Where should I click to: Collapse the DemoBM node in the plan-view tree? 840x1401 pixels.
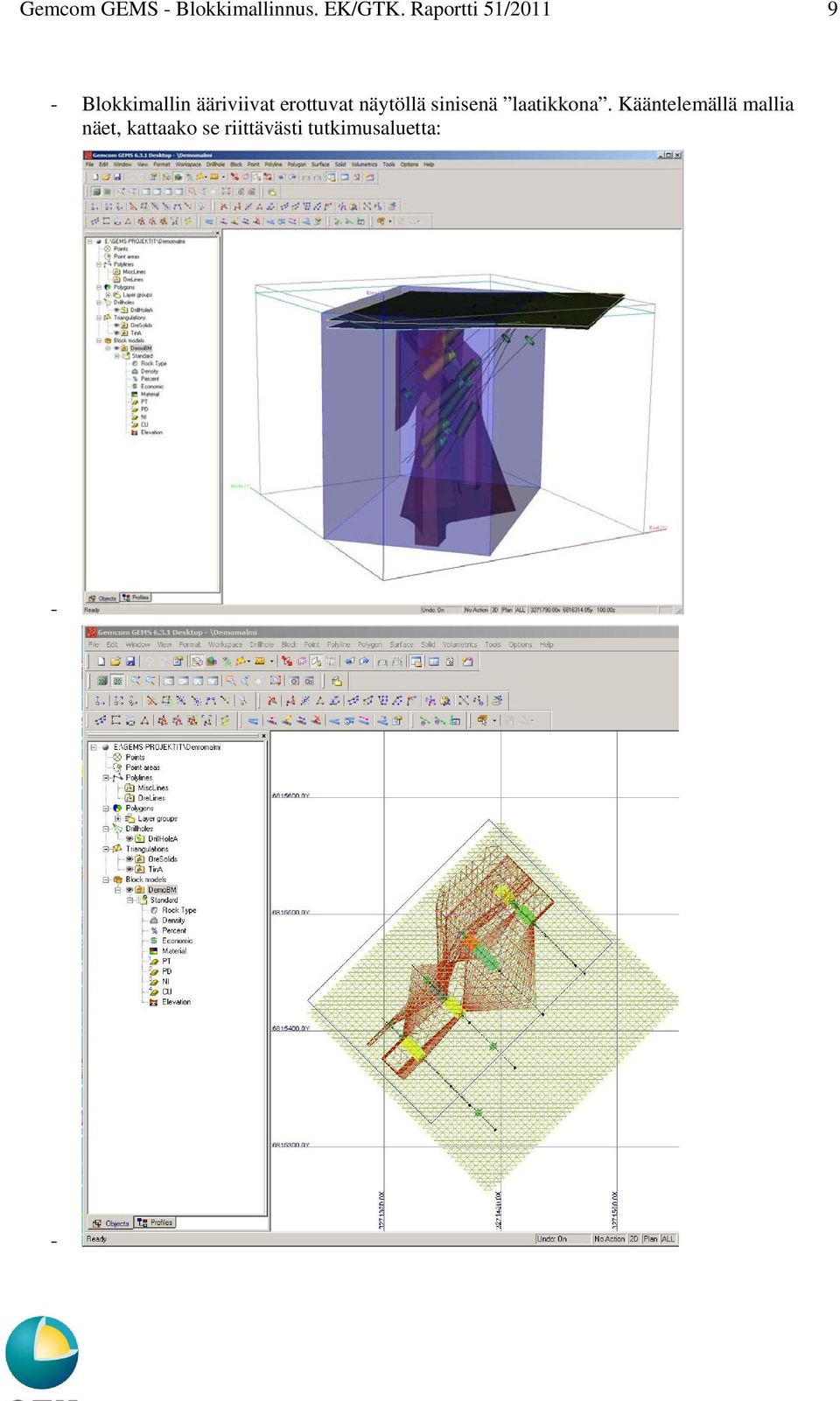118,890
